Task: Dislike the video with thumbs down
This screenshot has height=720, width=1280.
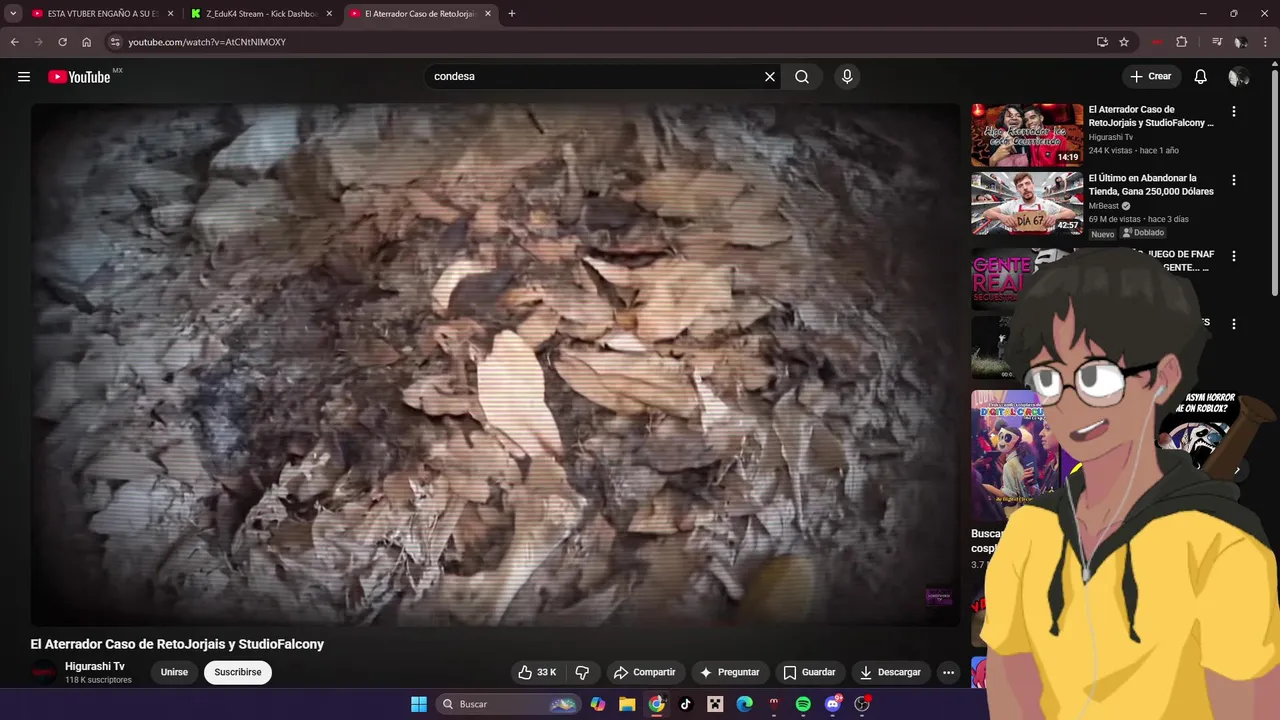Action: pos(582,672)
